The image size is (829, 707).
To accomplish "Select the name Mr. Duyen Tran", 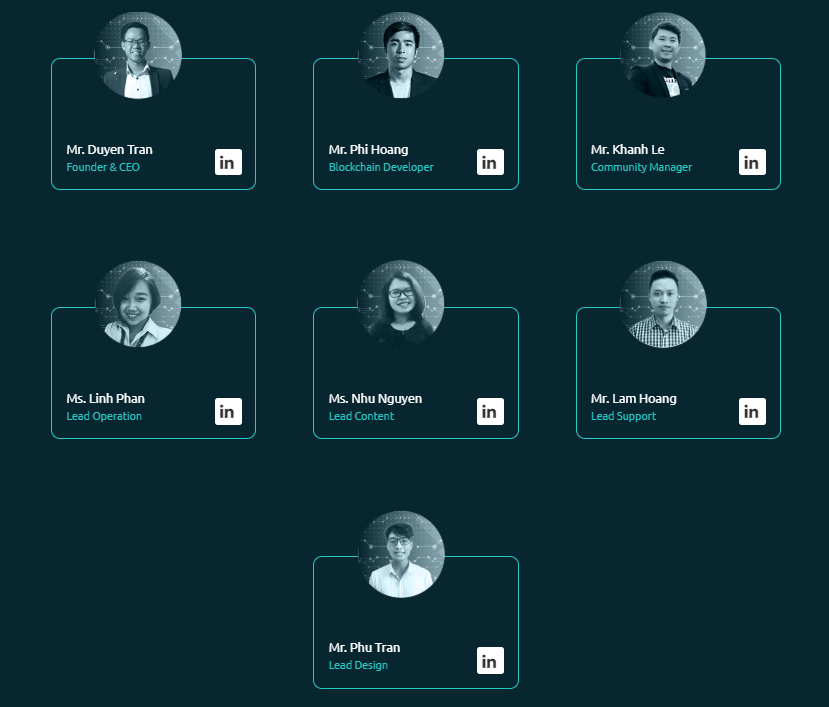I will tap(109, 150).
